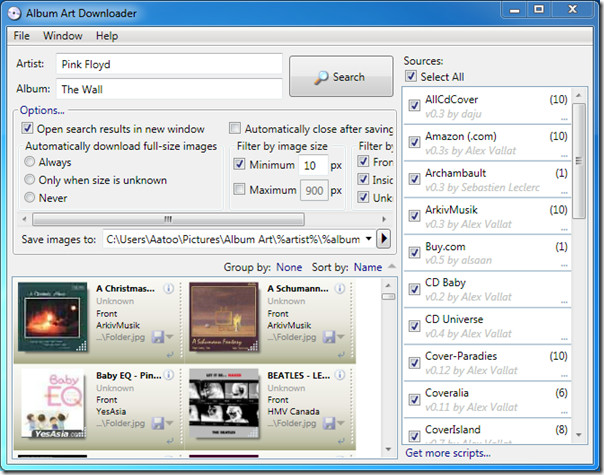The height and width of the screenshot is (475, 604).
Task: Open Amazon (.com) source options dots
Action: (x=564, y=156)
